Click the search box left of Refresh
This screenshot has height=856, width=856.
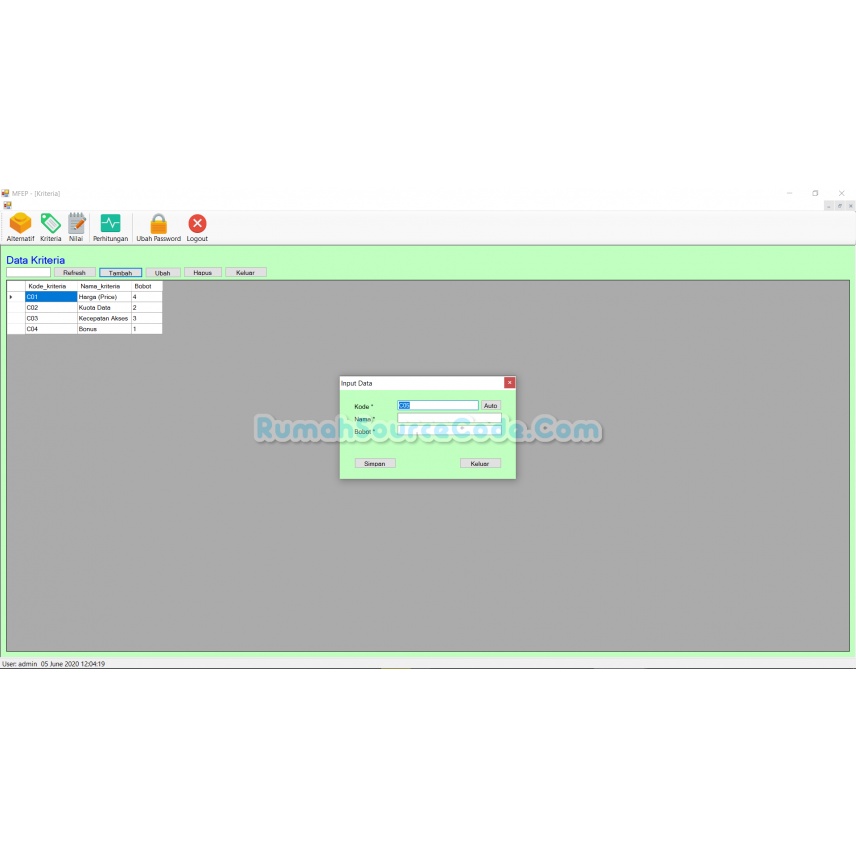tap(28, 272)
